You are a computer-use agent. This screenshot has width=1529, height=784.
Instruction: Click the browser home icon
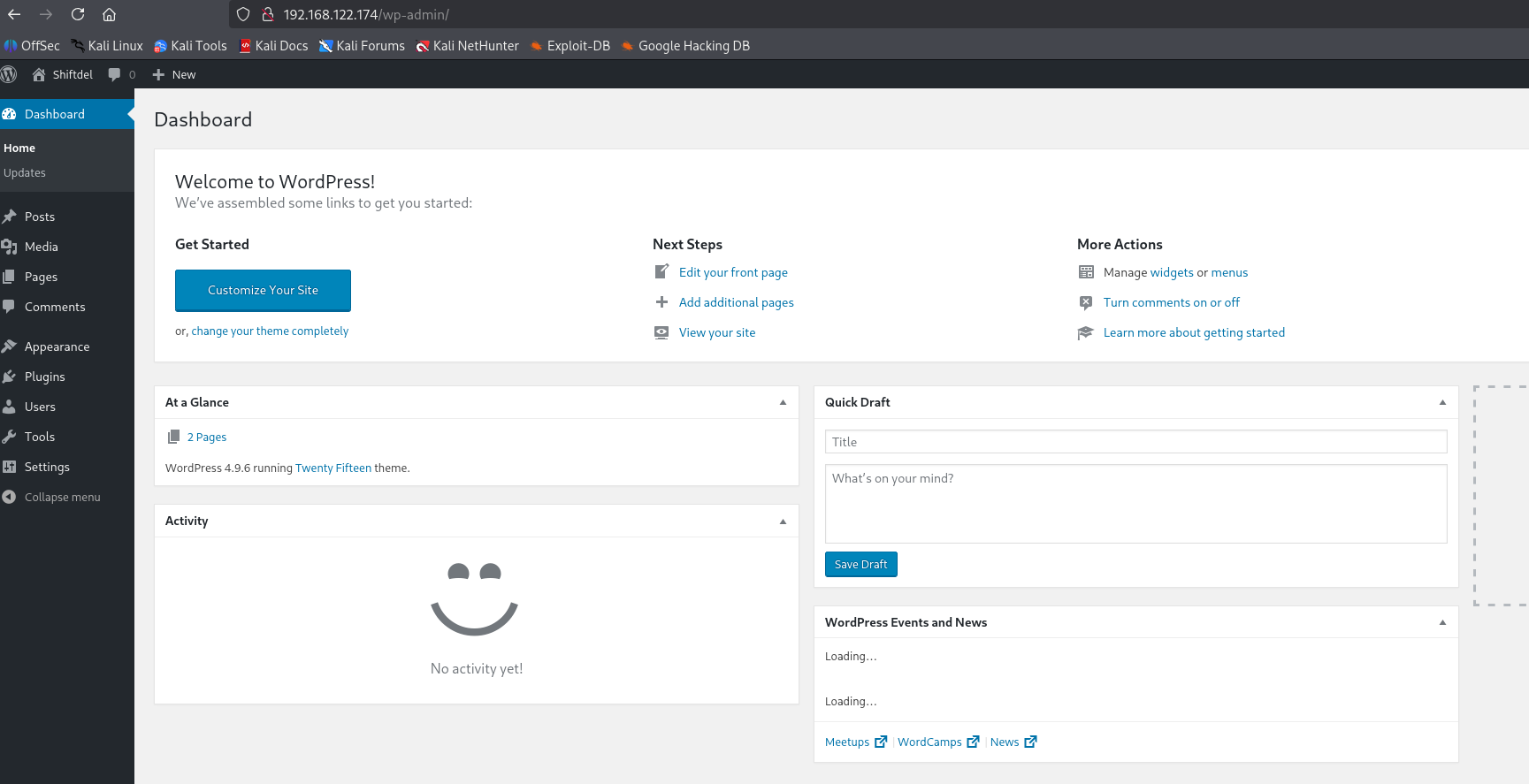point(109,14)
